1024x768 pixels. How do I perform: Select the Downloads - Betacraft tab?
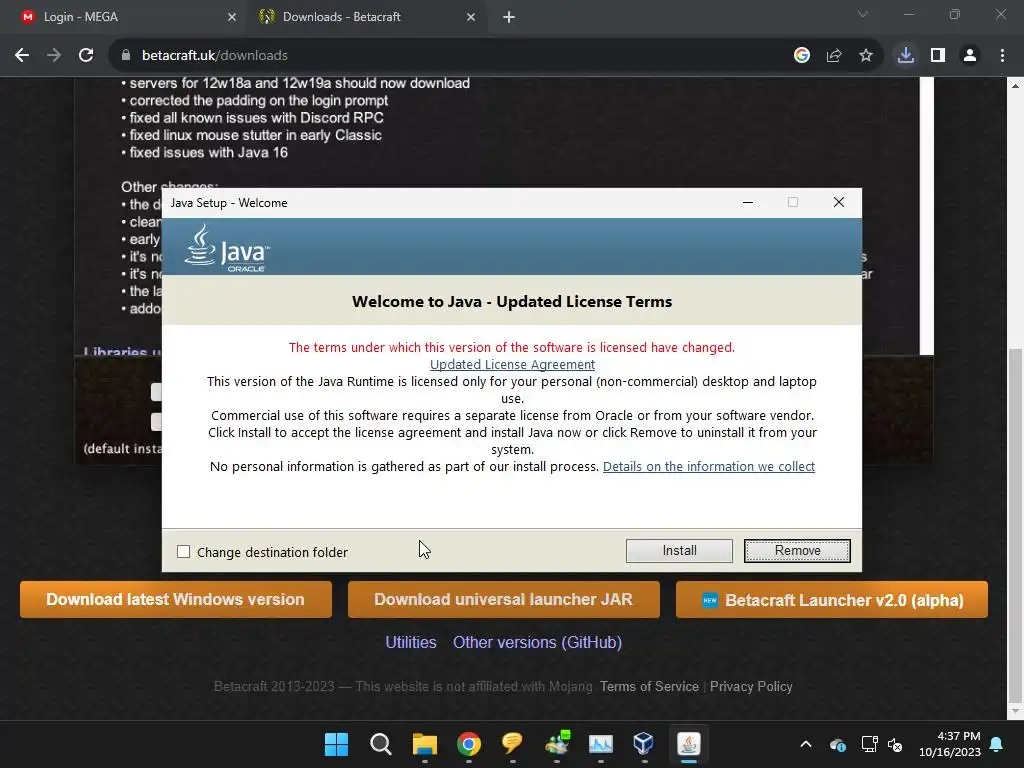pos(366,17)
